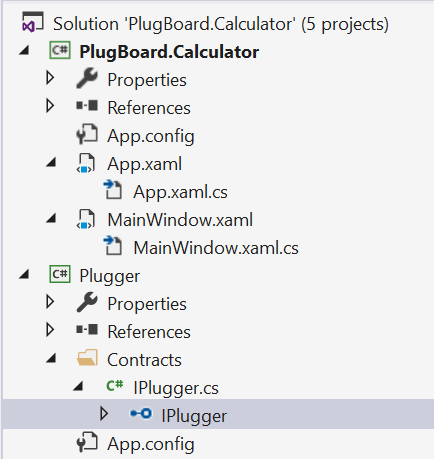Click the green C# icon beside IPlugger.cs
This screenshot has width=434, height=459.
pos(115,386)
